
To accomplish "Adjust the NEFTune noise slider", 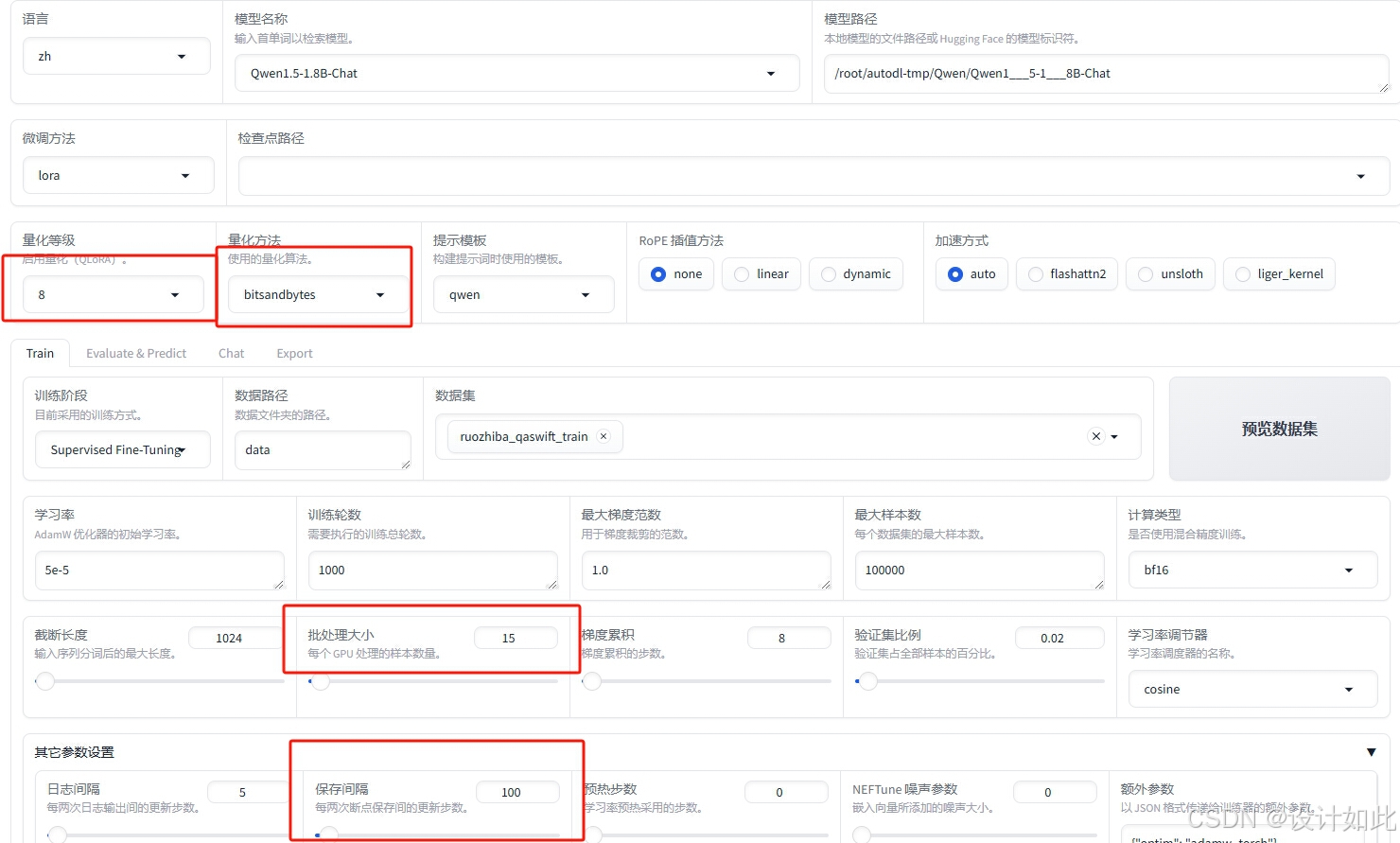I will (974, 834).
